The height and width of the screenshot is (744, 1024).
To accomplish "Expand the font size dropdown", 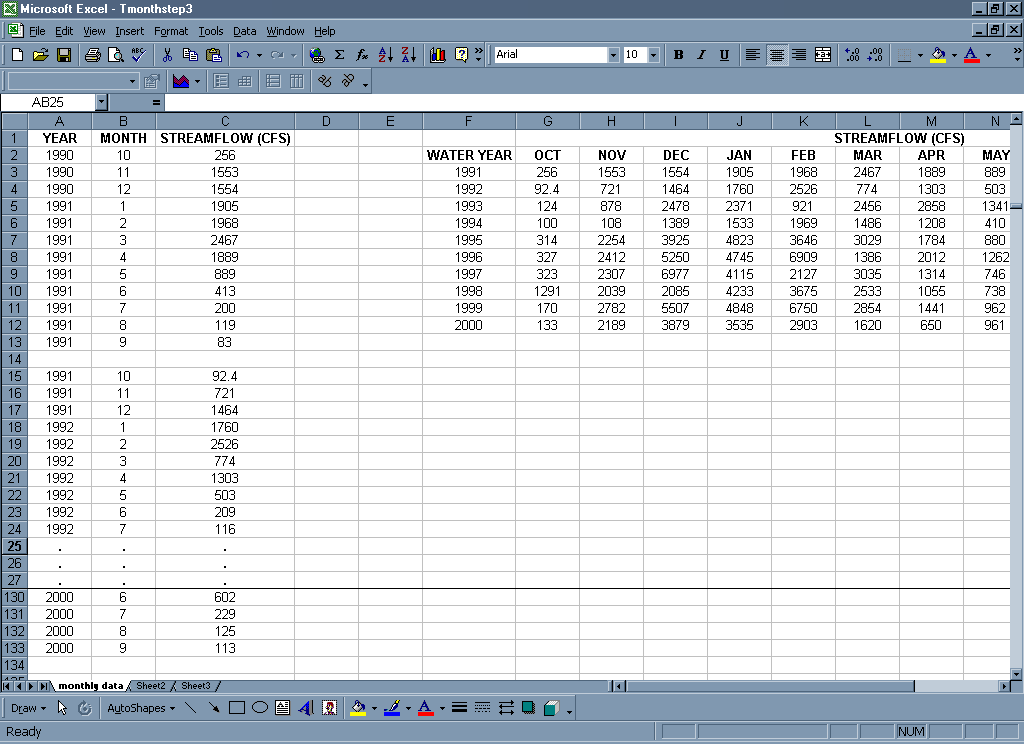I will (x=653, y=55).
